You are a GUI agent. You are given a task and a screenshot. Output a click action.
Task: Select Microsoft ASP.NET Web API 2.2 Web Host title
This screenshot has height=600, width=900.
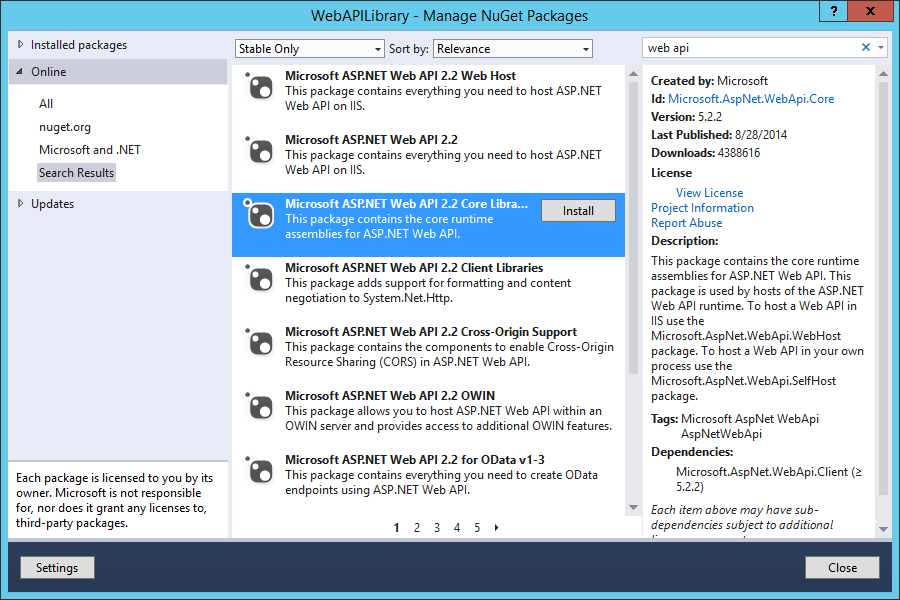click(401, 76)
